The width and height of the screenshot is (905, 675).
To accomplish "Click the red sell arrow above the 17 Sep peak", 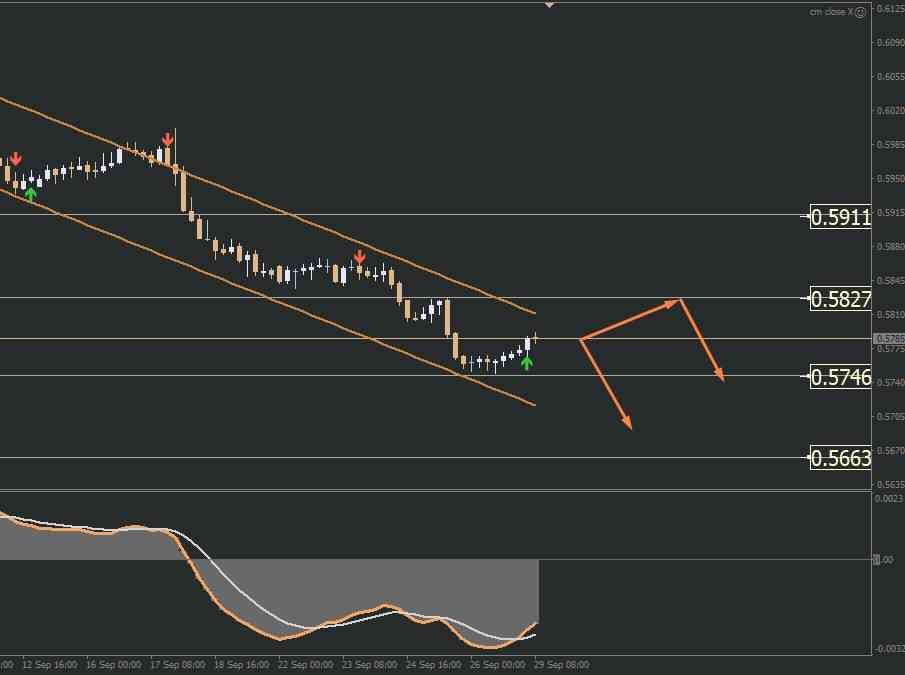I will (167, 139).
